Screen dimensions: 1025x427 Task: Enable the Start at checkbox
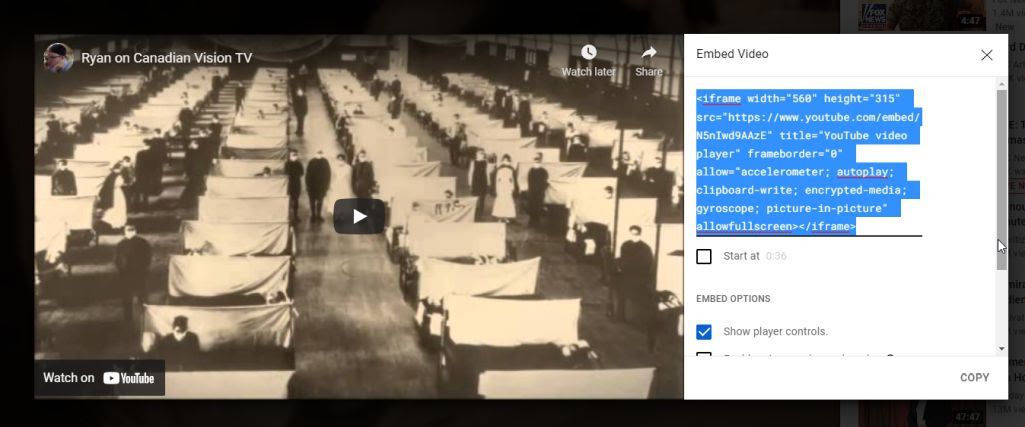(x=704, y=256)
